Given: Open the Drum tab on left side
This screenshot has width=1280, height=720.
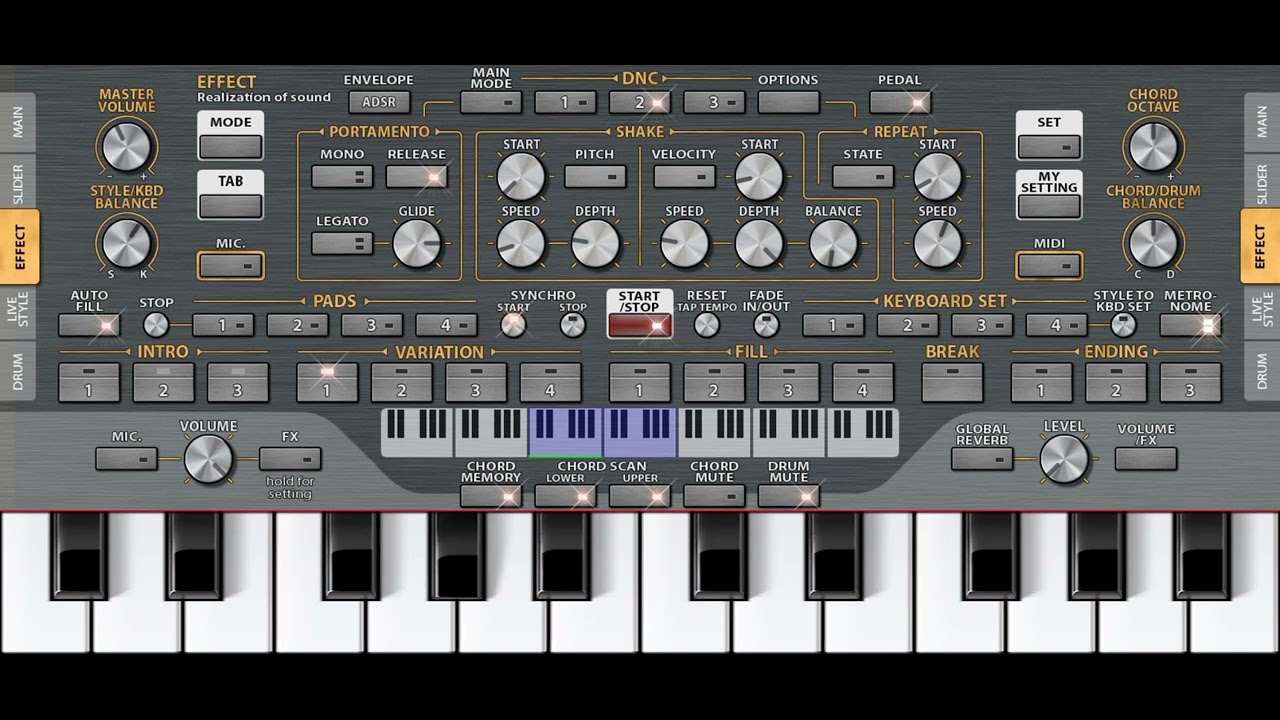Looking at the screenshot, I should [19, 371].
